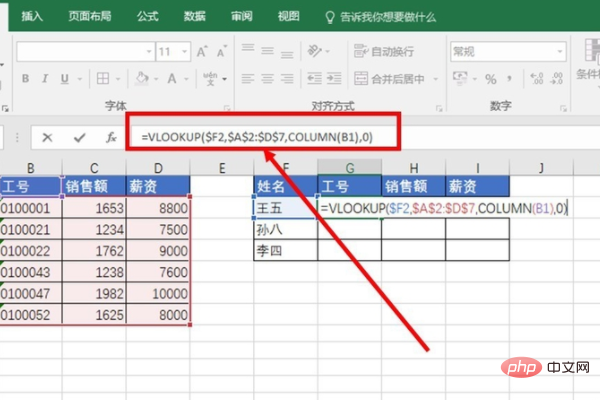Expand fill color dropdown arrow
The height and width of the screenshot is (400, 600).
point(156,79)
